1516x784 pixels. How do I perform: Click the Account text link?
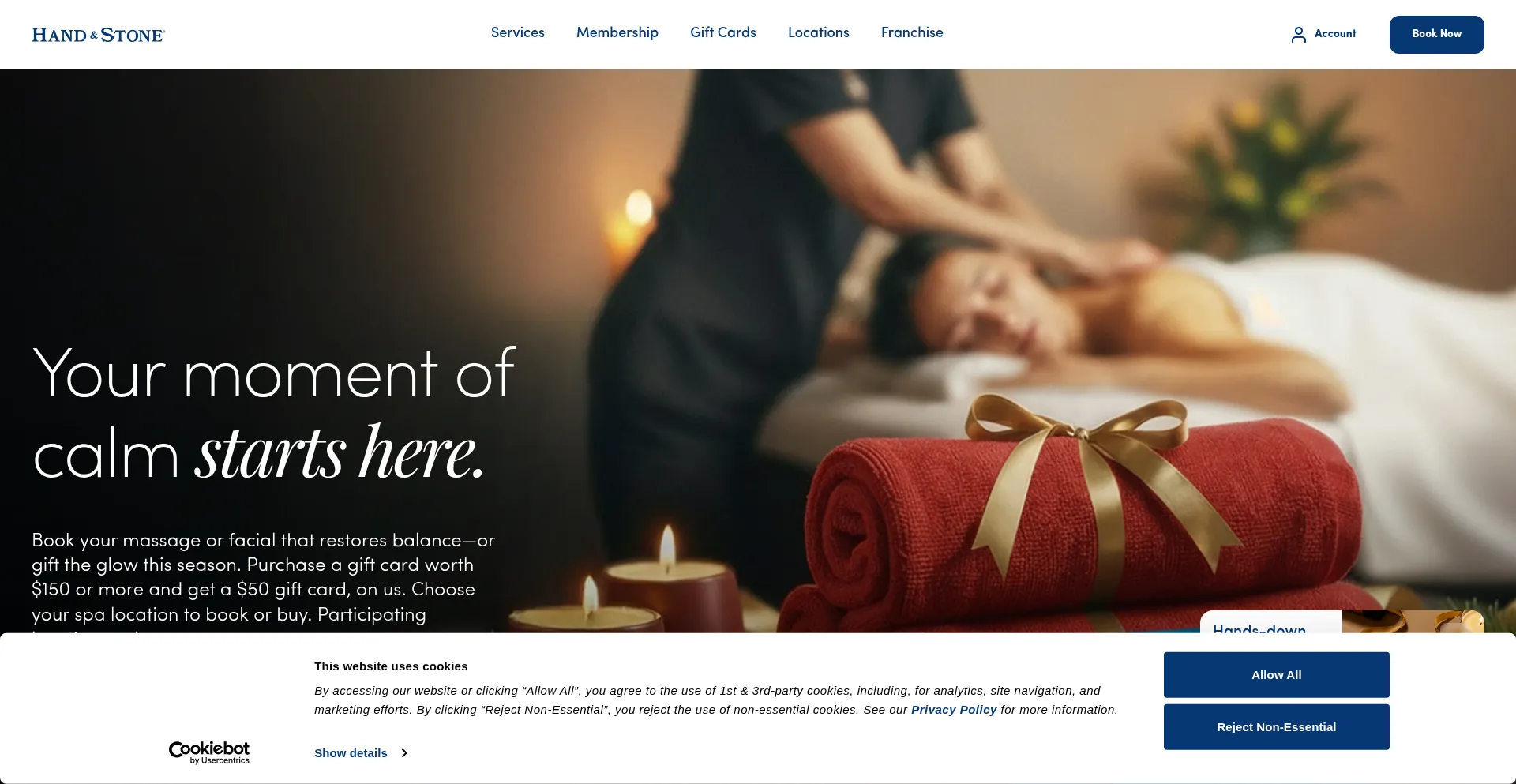tap(1335, 34)
